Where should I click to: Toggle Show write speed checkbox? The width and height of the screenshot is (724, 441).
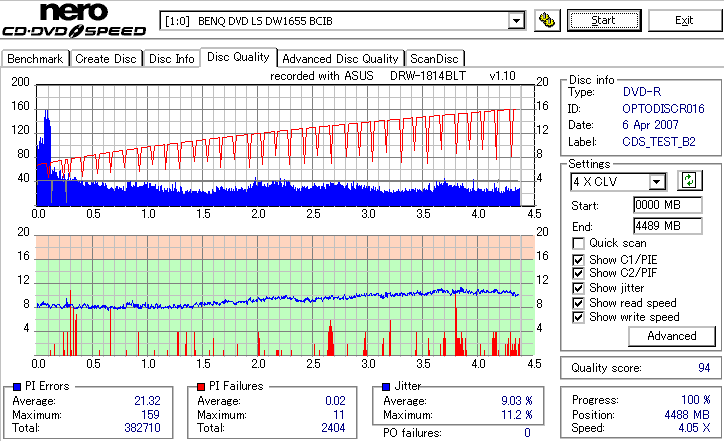578,317
